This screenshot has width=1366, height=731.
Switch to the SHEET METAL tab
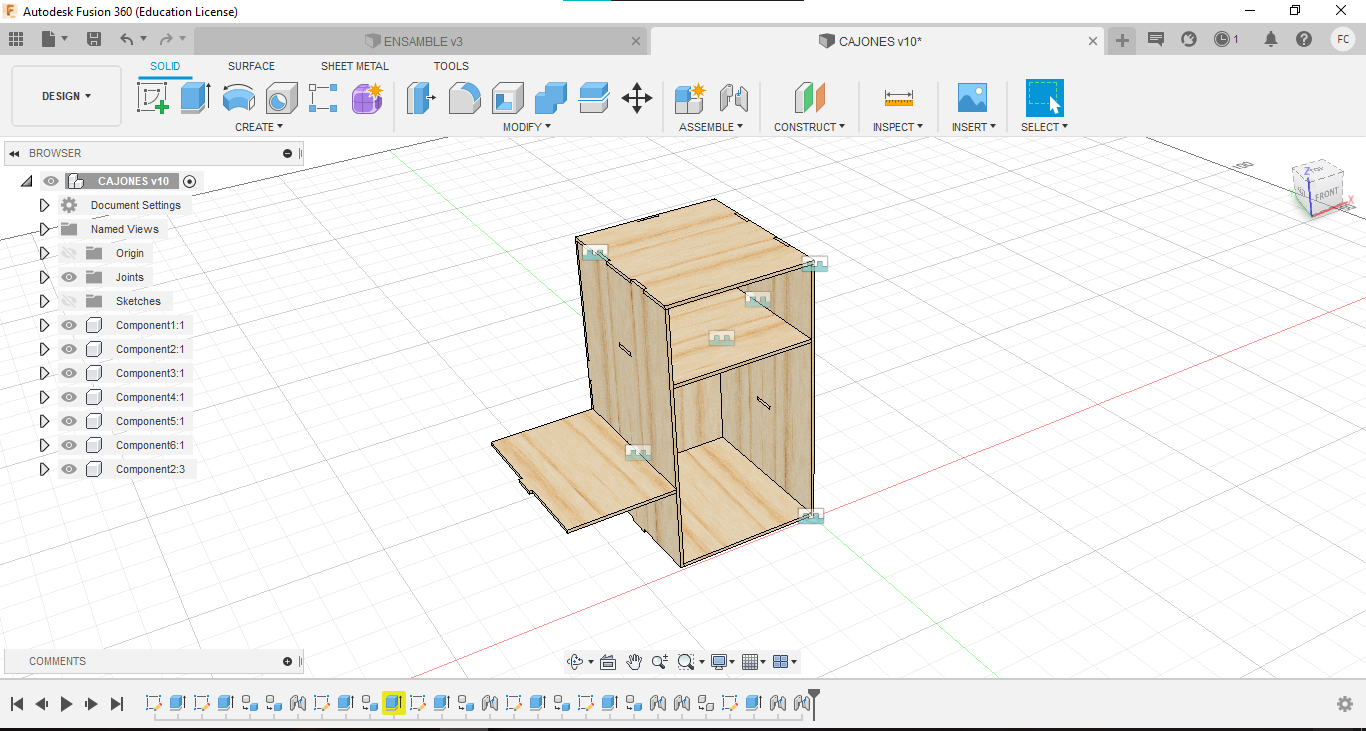(354, 66)
